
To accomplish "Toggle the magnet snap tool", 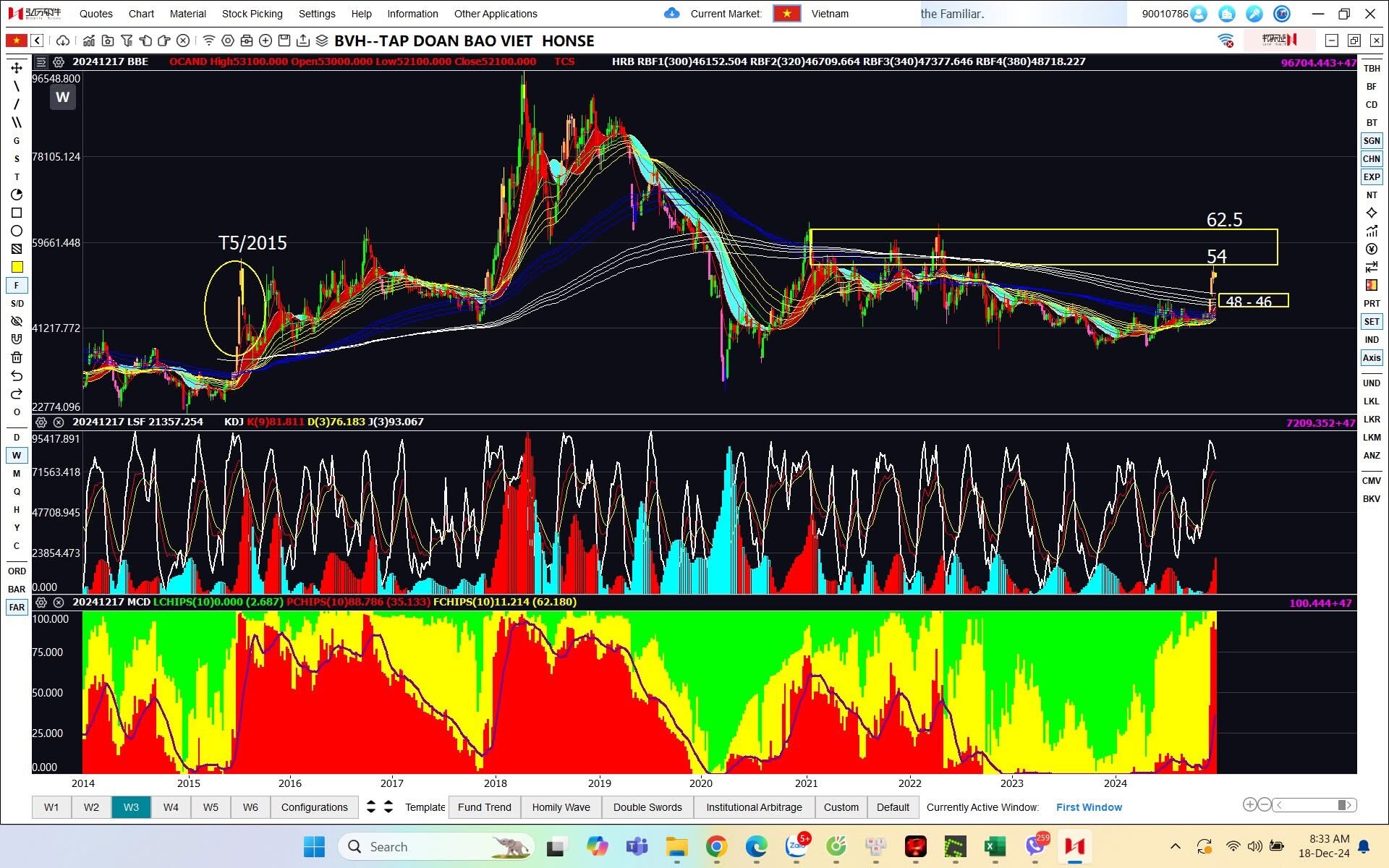I will (17, 339).
